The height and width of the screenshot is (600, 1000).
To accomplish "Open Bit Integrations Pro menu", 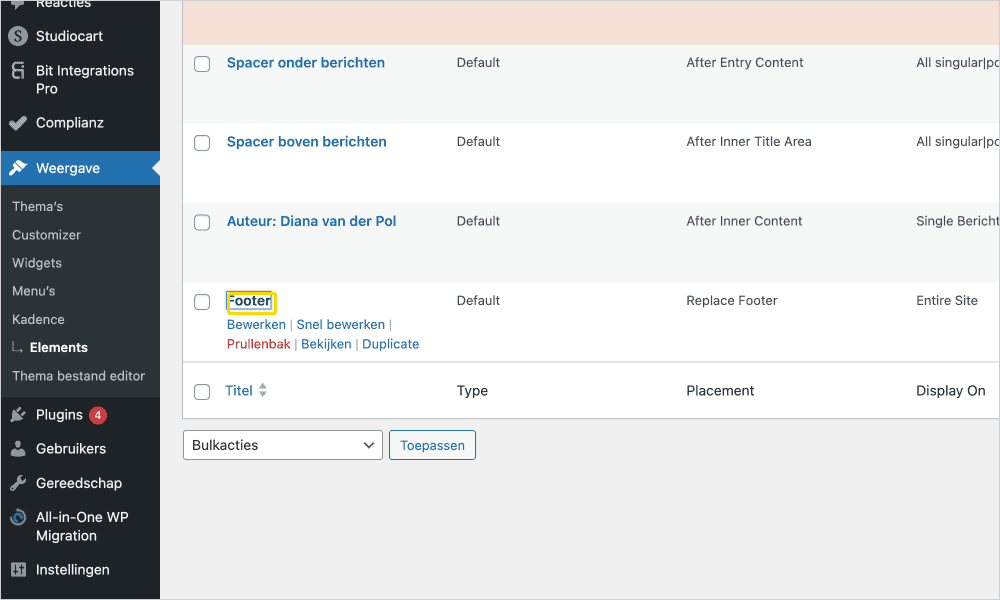I will [x=85, y=80].
